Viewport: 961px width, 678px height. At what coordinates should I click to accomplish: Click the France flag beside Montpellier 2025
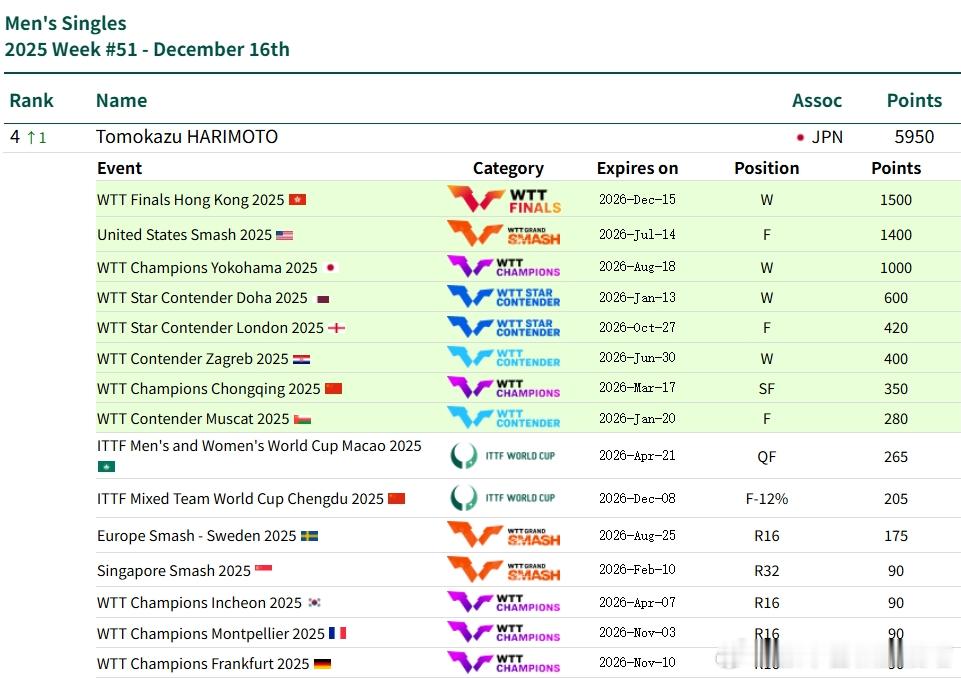tap(338, 633)
